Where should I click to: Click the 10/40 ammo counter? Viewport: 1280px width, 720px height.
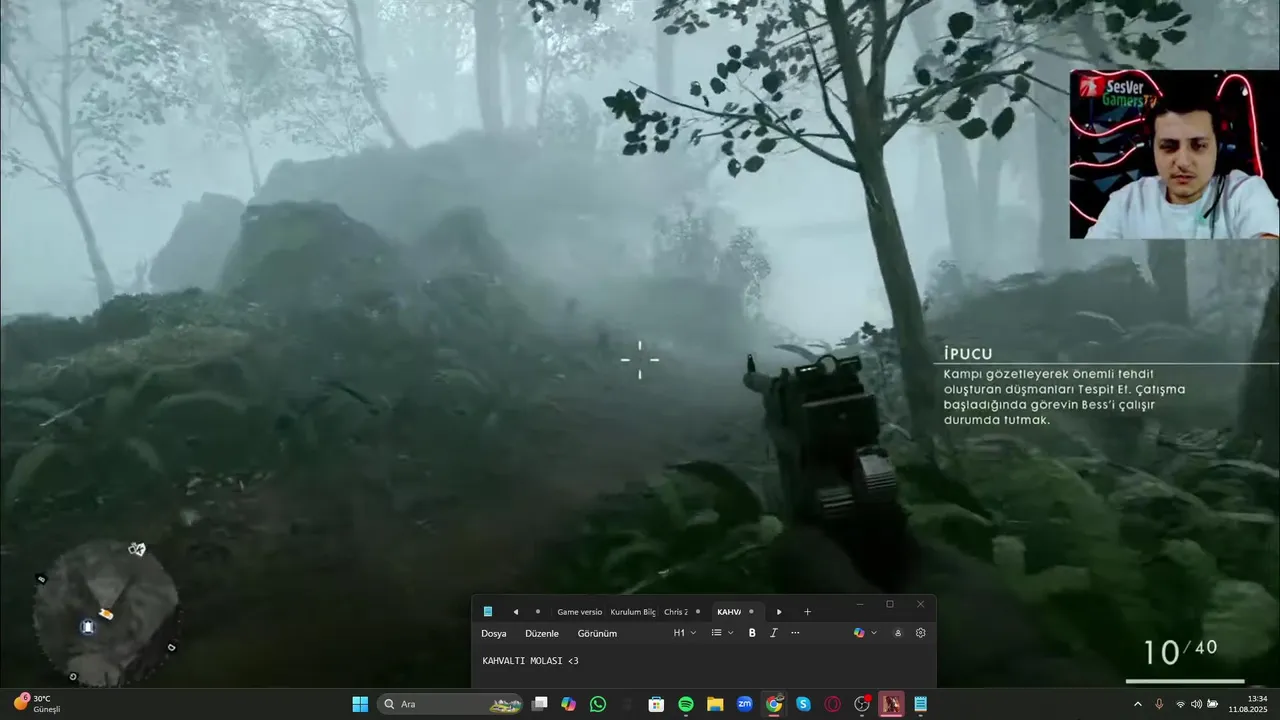[1180, 651]
